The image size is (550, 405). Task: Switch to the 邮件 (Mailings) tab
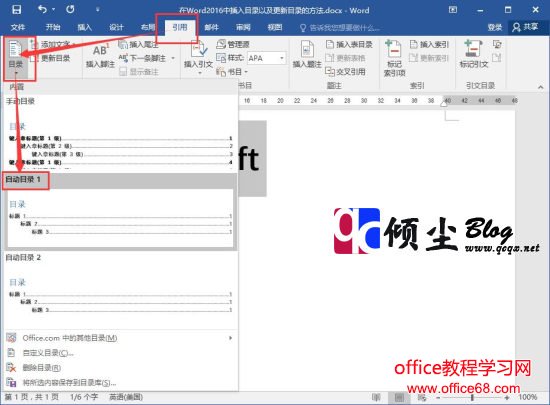(x=212, y=27)
